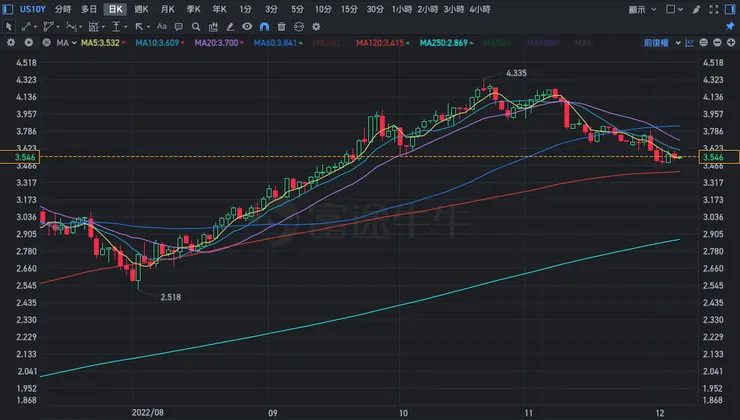Delete drawings with trash can icon
The image size is (740, 420).
coord(282,27)
